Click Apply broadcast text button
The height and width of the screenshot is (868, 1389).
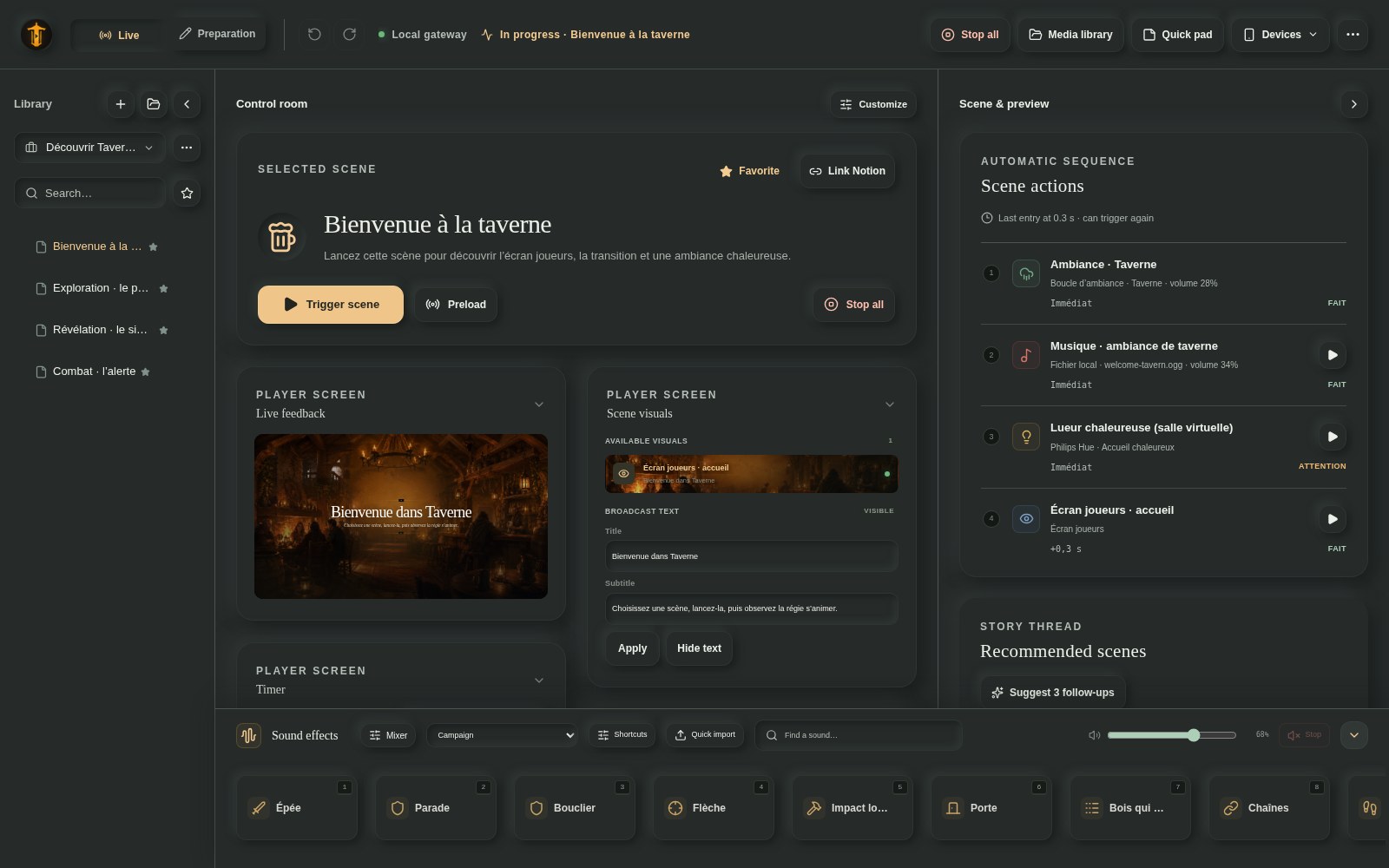pyautogui.click(x=632, y=648)
